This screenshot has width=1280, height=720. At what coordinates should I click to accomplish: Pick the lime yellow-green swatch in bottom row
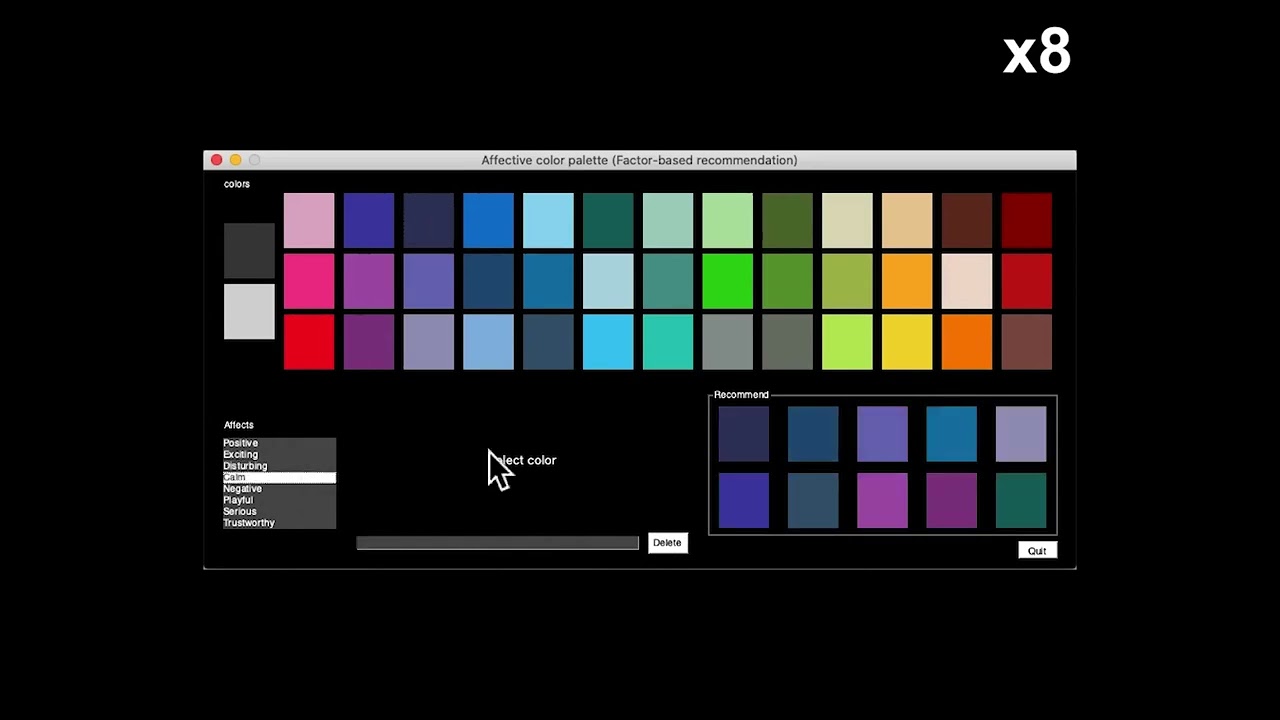point(847,342)
